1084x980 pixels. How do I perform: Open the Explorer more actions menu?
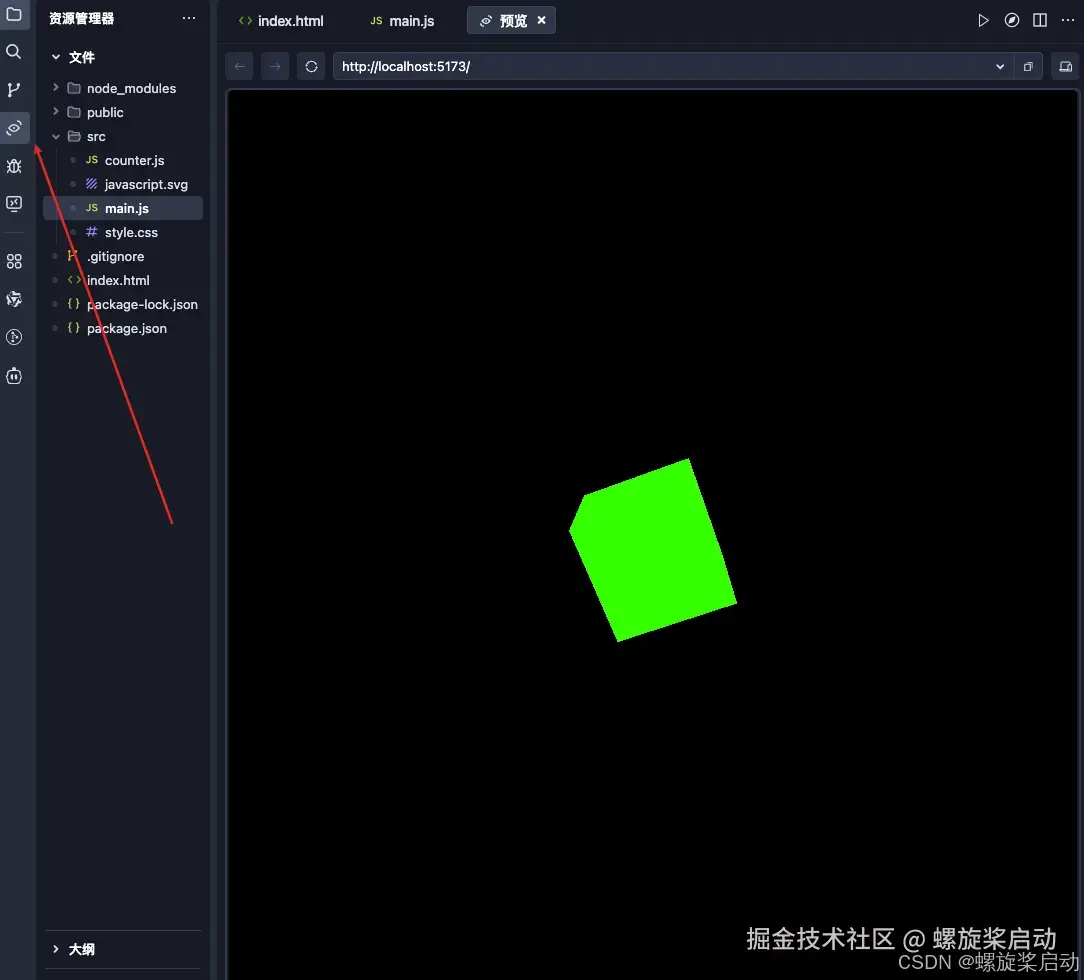[189, 18]
